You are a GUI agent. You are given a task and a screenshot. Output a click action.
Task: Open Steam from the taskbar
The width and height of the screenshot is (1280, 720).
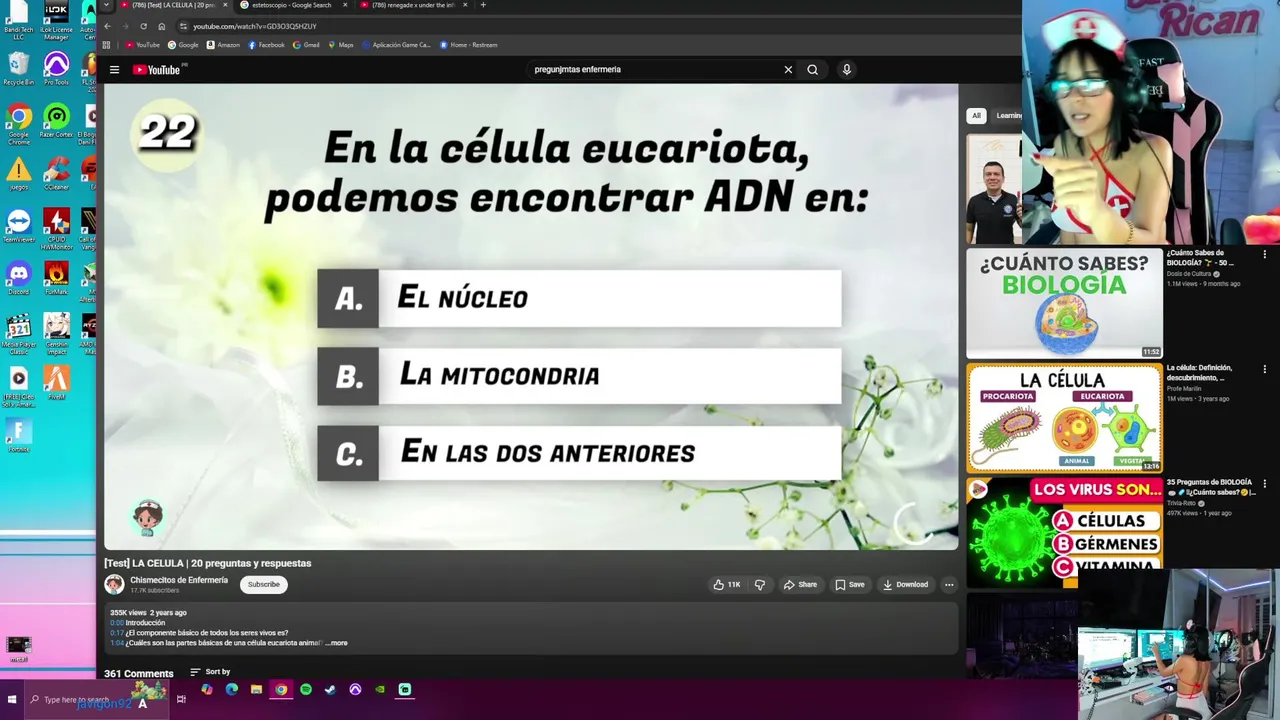[330, 690]
